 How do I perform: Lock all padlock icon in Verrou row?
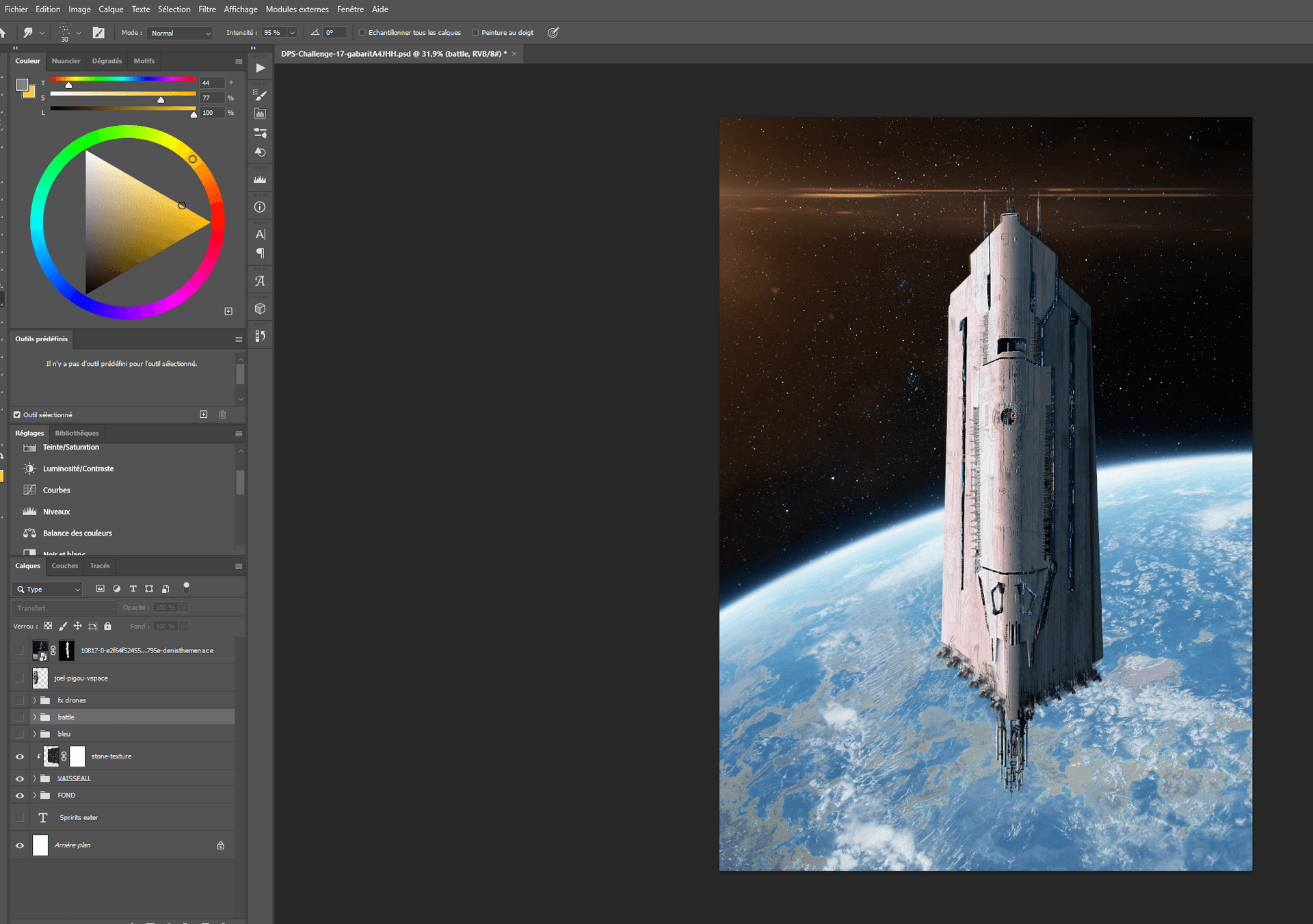(x=107, y=626)
